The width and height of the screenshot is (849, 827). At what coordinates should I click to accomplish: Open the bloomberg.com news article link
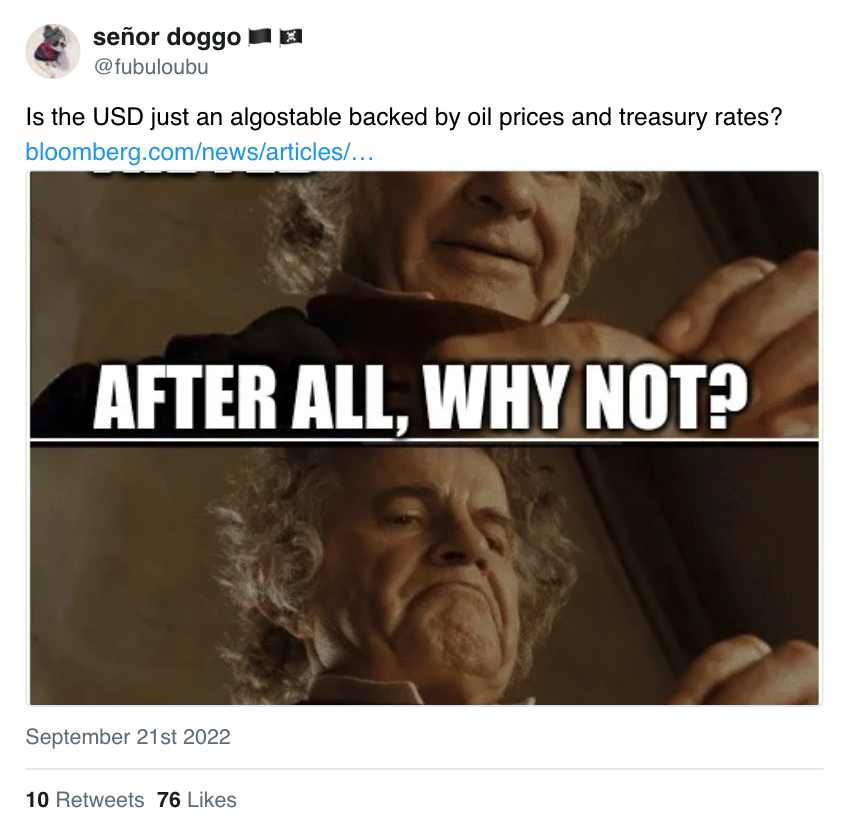coord(199,152)
